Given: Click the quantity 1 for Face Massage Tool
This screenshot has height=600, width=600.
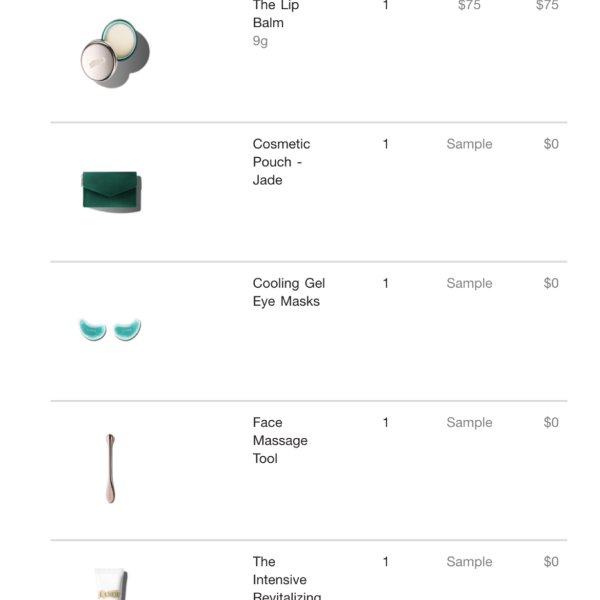Looking at the screenshot, I should [386, 422].
